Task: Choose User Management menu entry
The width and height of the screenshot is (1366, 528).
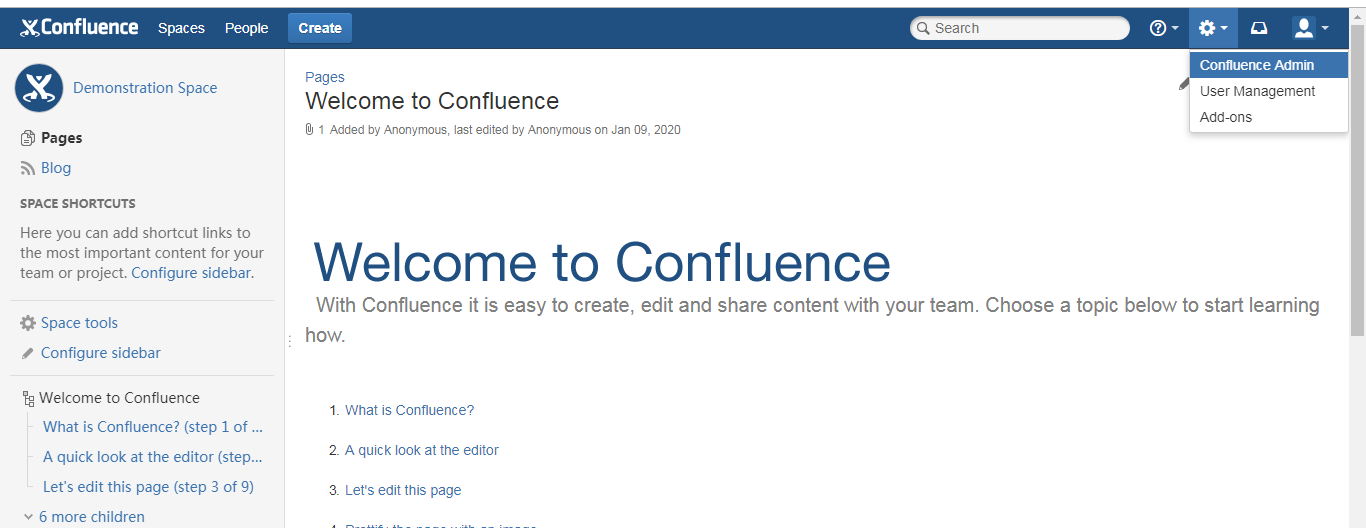Action: click(x=1269, y=91)
